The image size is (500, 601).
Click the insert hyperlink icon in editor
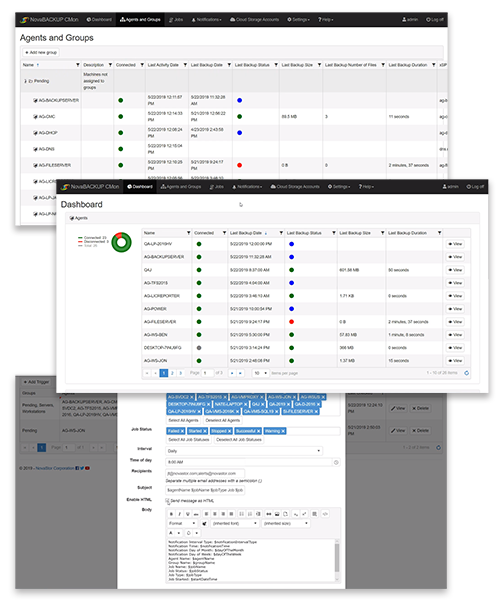269,514
